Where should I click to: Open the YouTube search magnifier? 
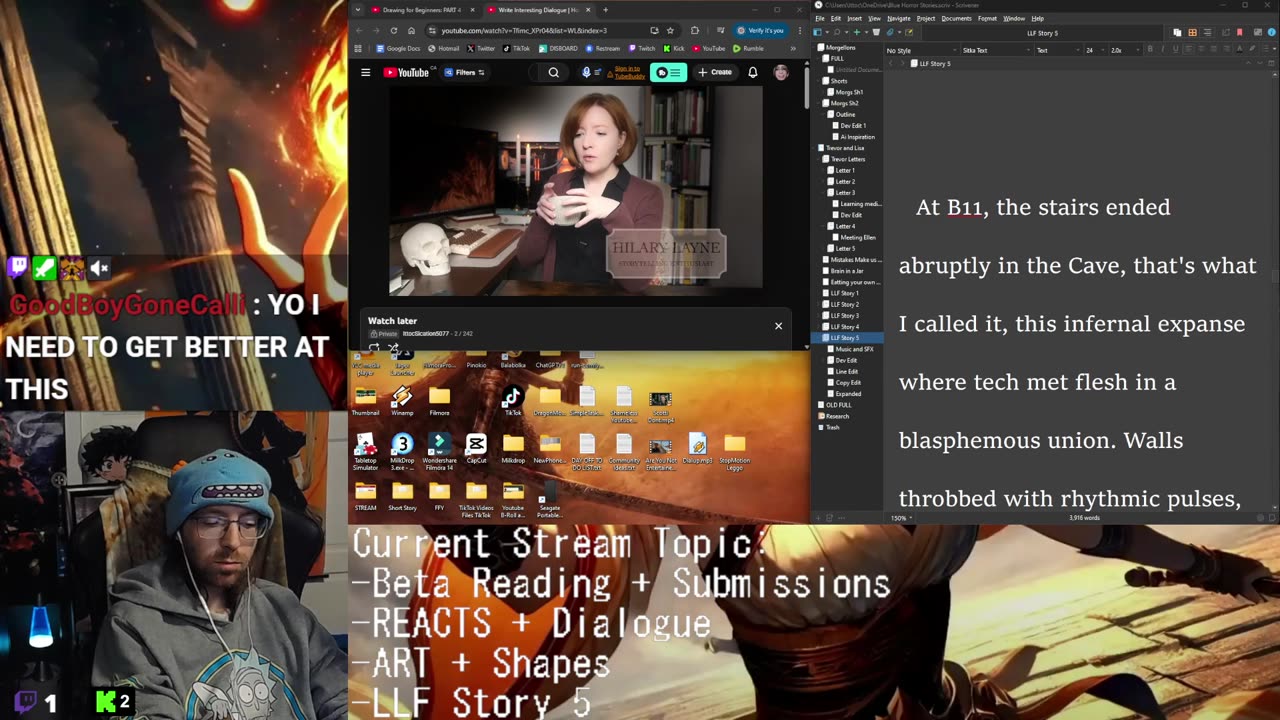click(x=553, y=72)
